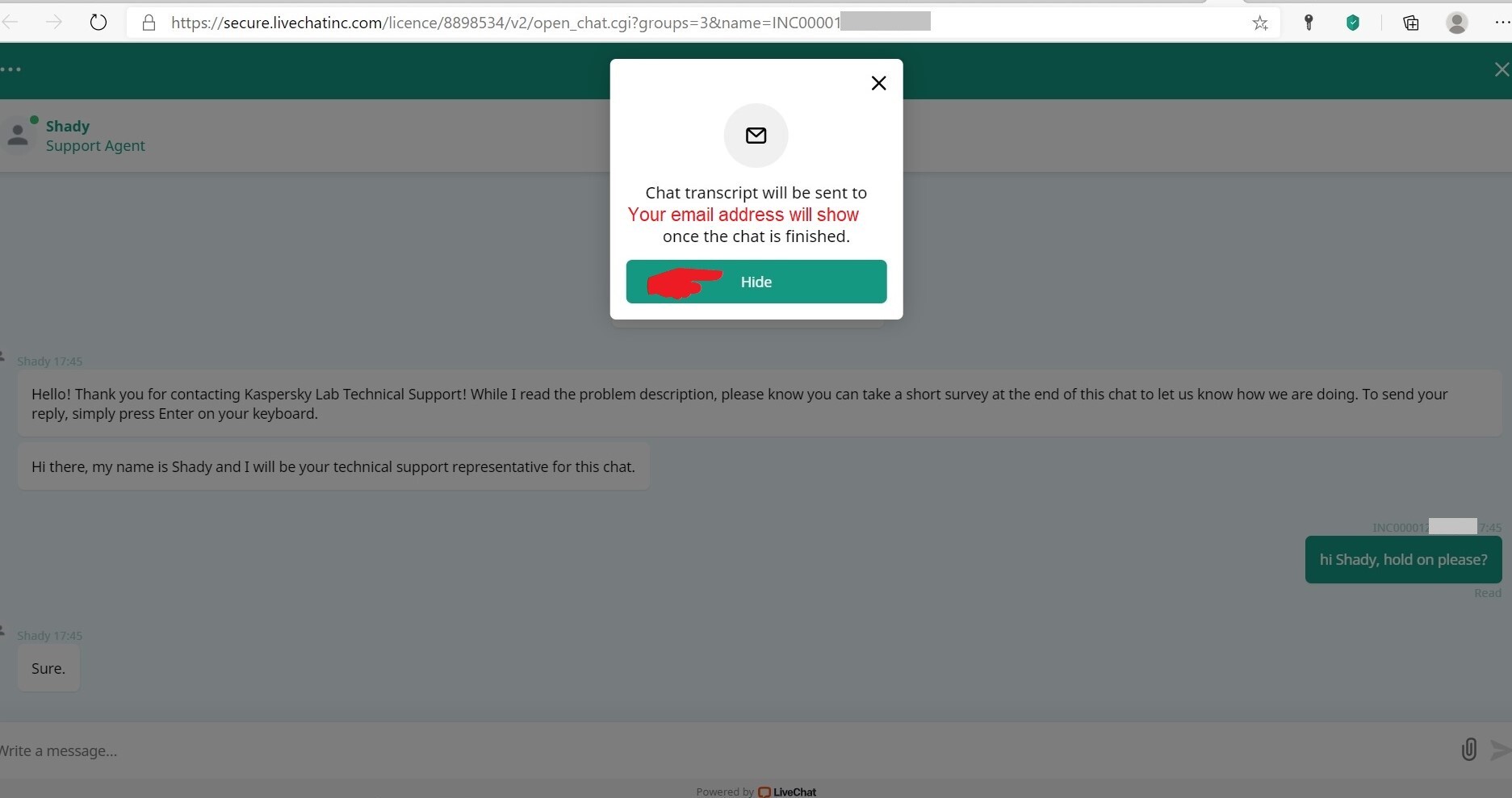1512x798 pixels.
Task: Click agent Shady's avatar icon
Action: click(x=18, y=136)
